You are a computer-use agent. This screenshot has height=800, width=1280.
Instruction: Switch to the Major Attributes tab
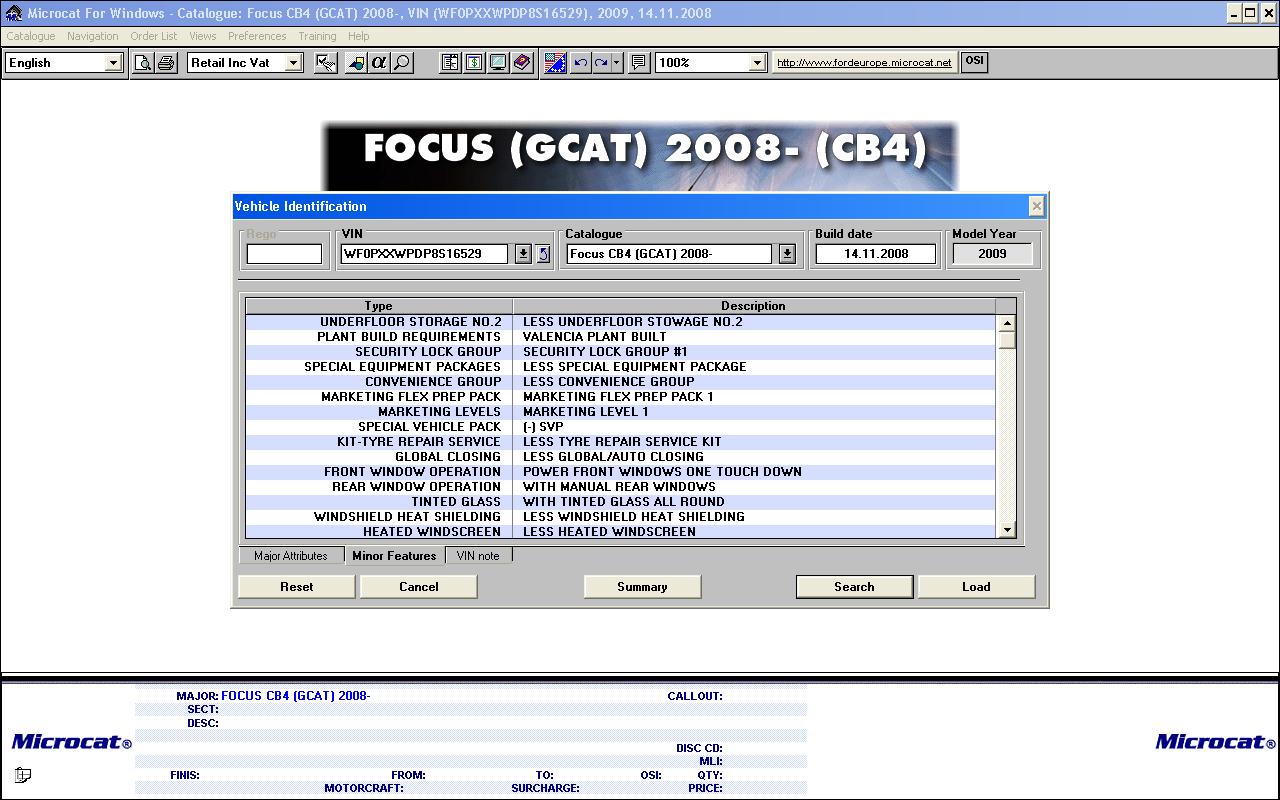(290, 556)
